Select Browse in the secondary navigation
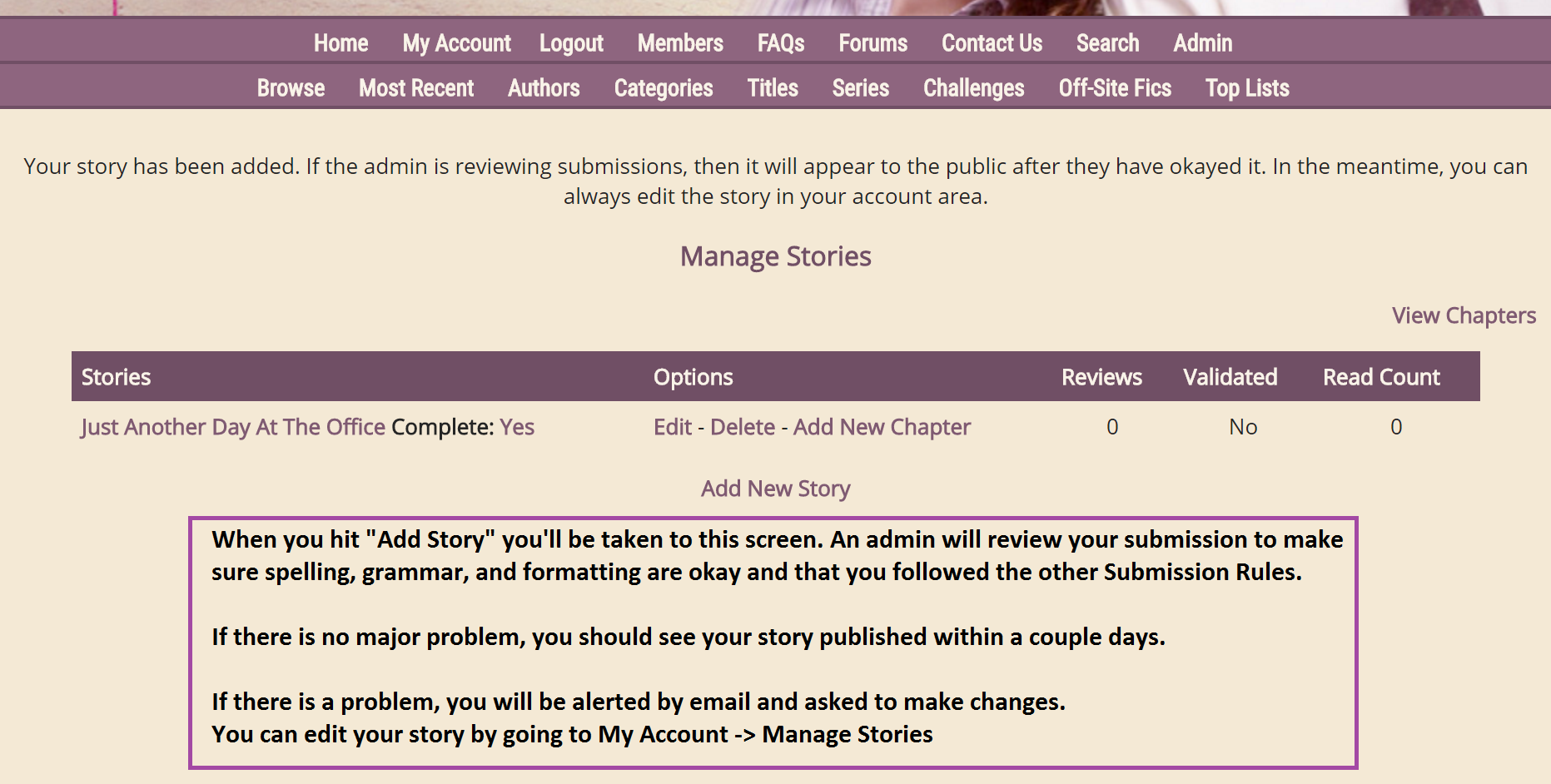This screenshot has width=1551, height=784. point(291,88)
